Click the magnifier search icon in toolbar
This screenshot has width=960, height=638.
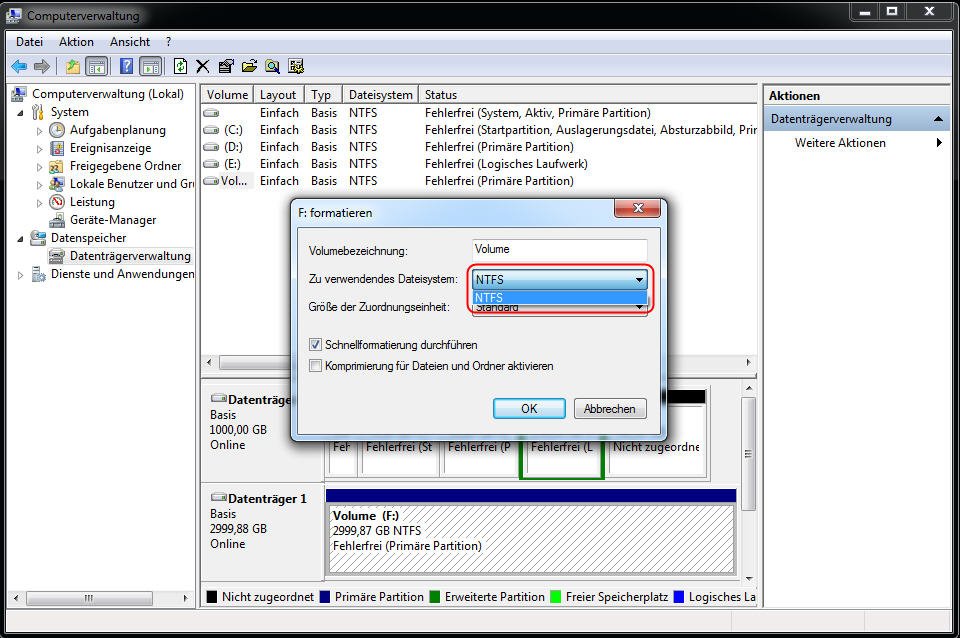[272, 66]
